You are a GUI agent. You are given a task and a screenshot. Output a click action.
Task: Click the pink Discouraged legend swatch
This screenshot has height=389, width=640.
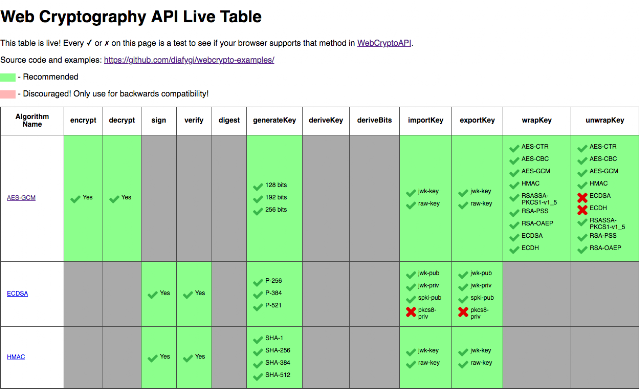coord(8,94)
